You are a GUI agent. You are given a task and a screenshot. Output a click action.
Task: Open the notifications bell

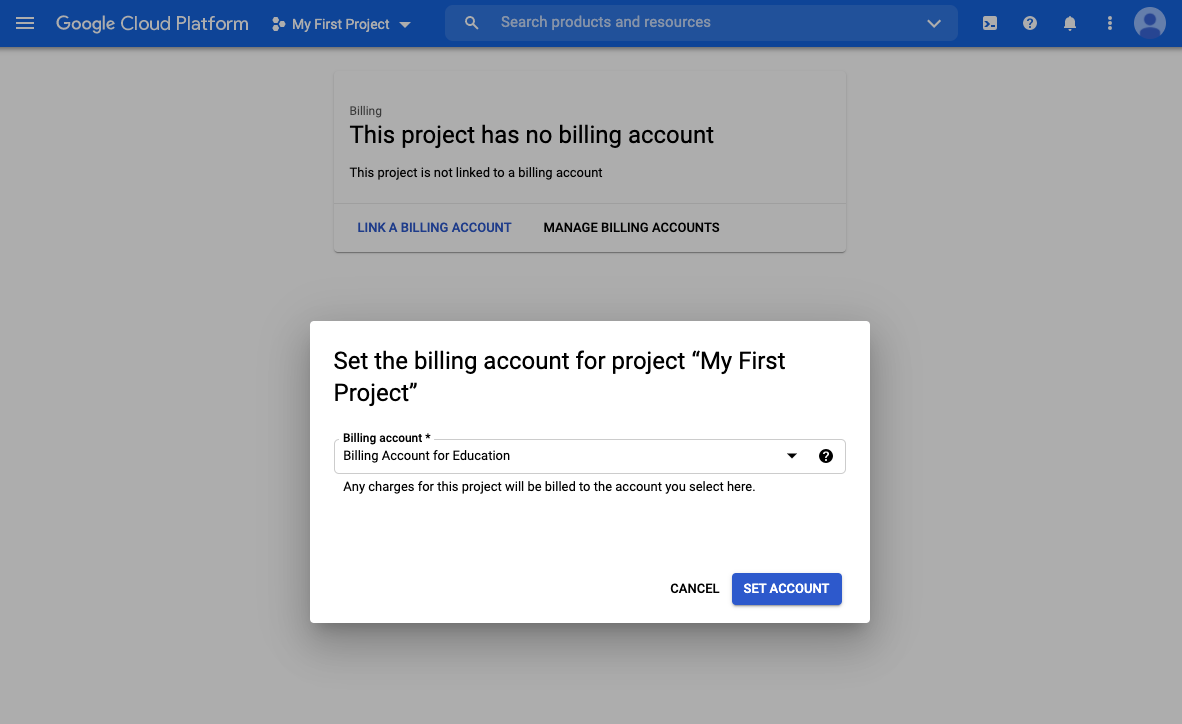1070,23
